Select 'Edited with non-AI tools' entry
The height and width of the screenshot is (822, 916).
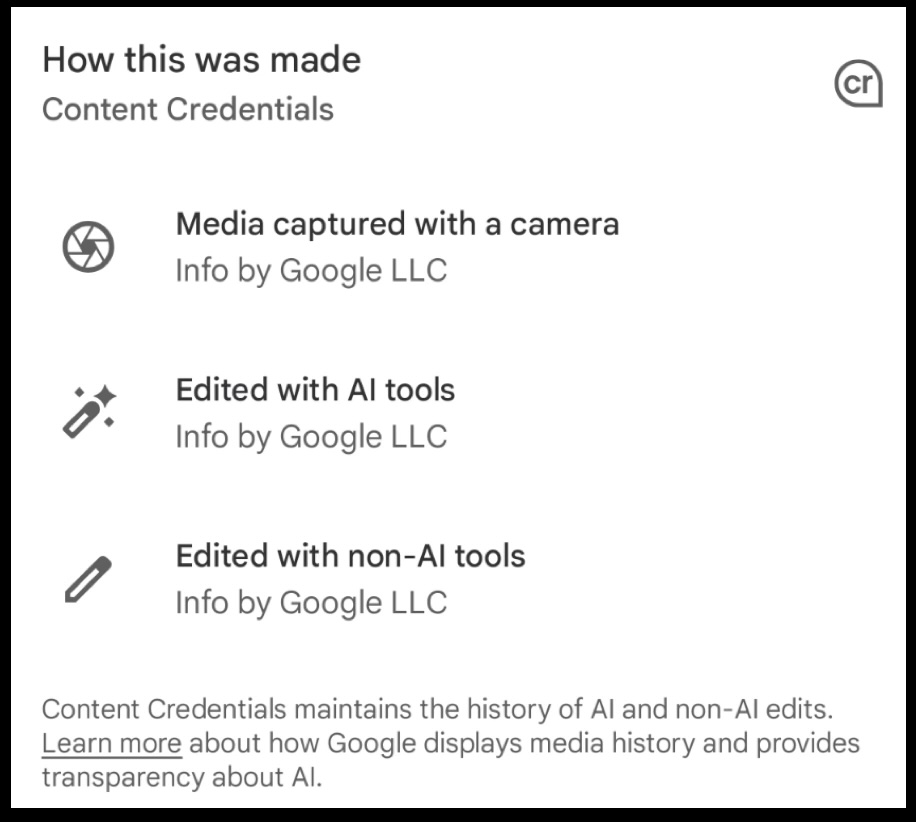[x=350, y=578]
